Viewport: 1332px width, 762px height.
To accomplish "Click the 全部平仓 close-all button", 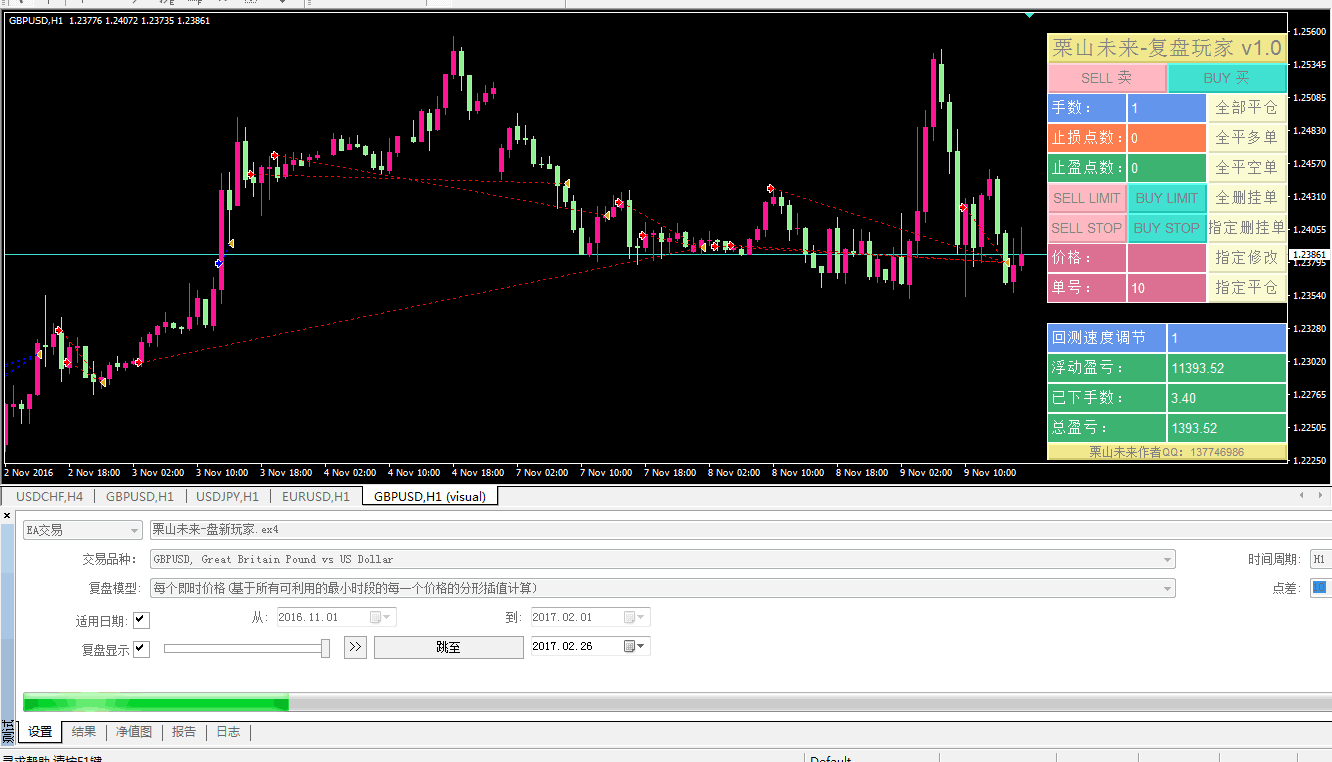I will (x=1247, y=108).
